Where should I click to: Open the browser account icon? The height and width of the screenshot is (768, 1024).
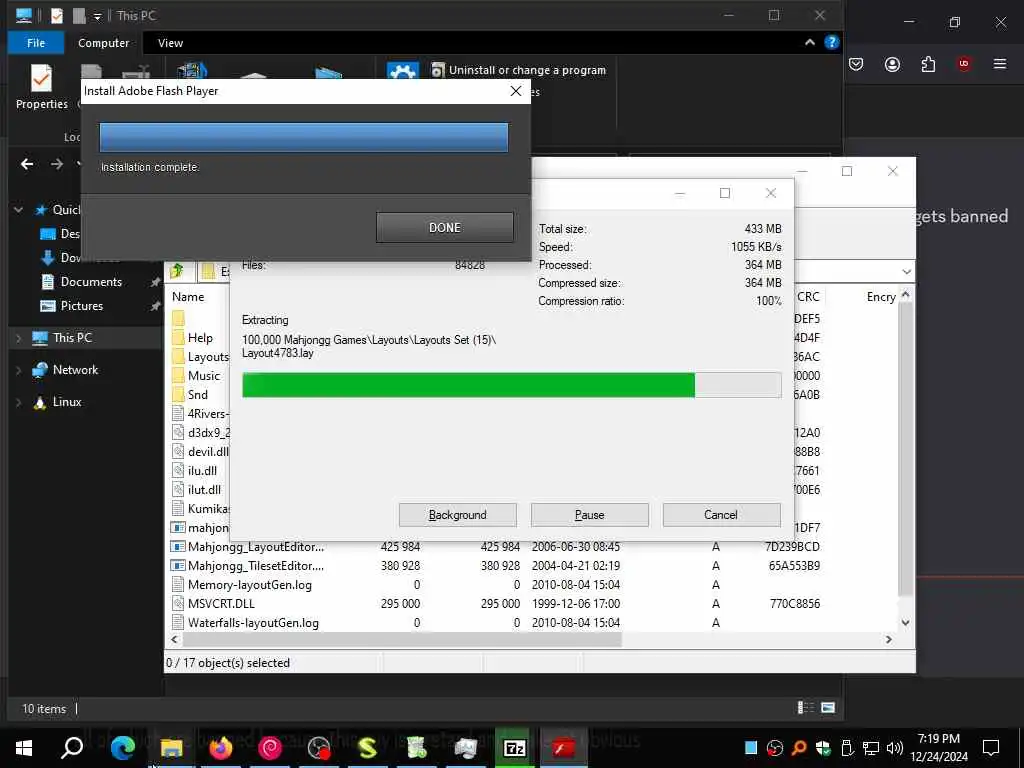892,64
